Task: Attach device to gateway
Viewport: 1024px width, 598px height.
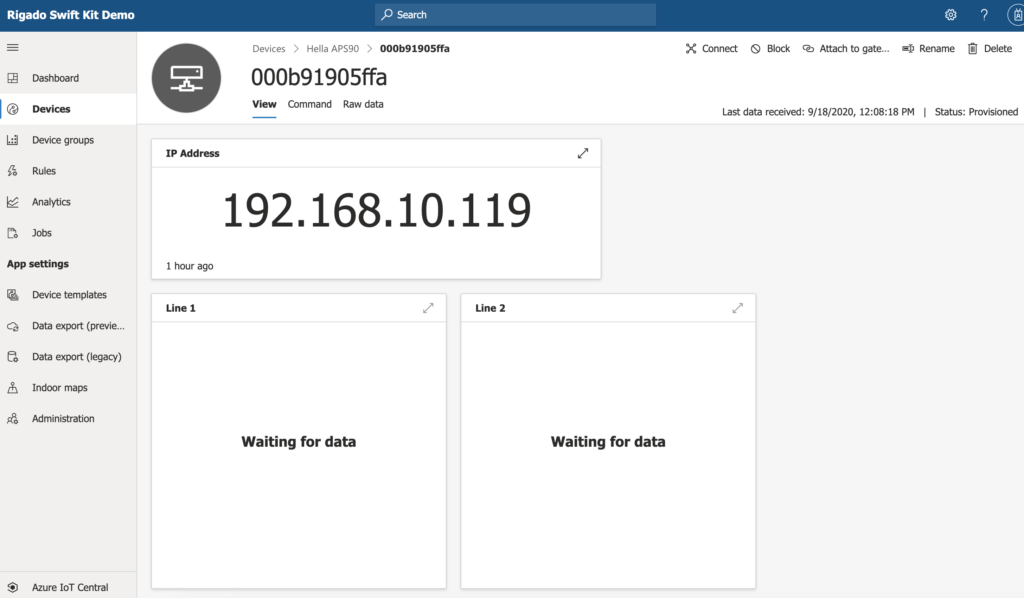Action: (846, 48)
